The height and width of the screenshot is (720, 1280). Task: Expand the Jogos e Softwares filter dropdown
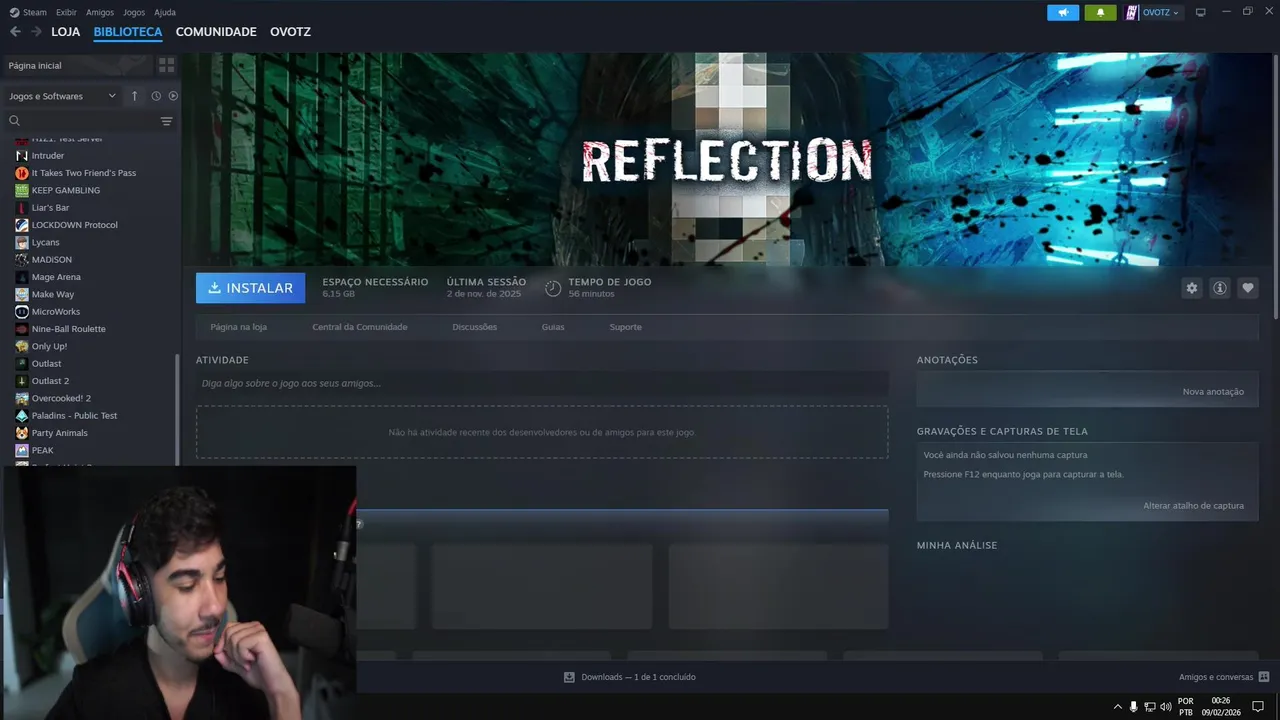[62, 96]
